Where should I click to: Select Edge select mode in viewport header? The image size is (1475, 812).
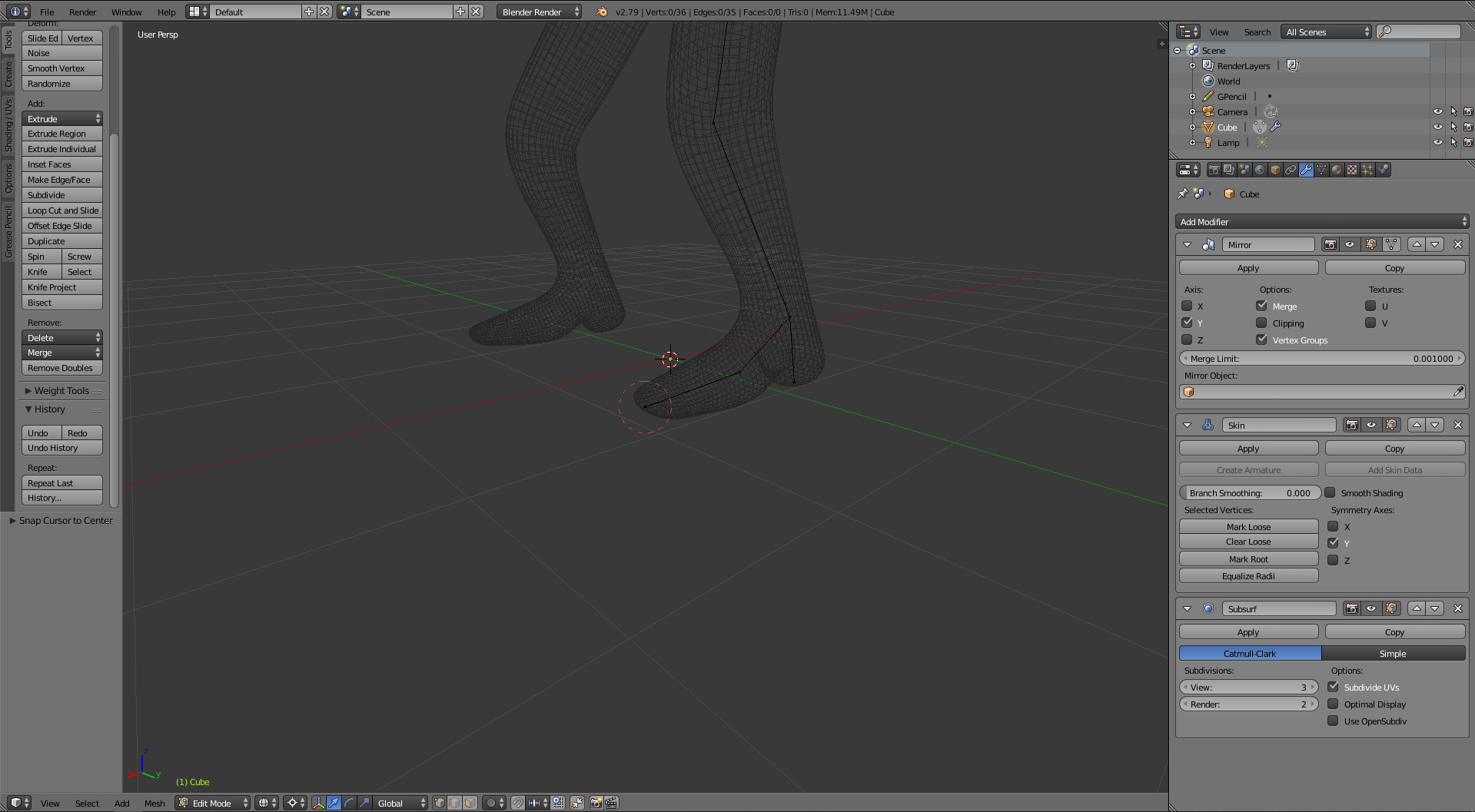coord(455,803)
